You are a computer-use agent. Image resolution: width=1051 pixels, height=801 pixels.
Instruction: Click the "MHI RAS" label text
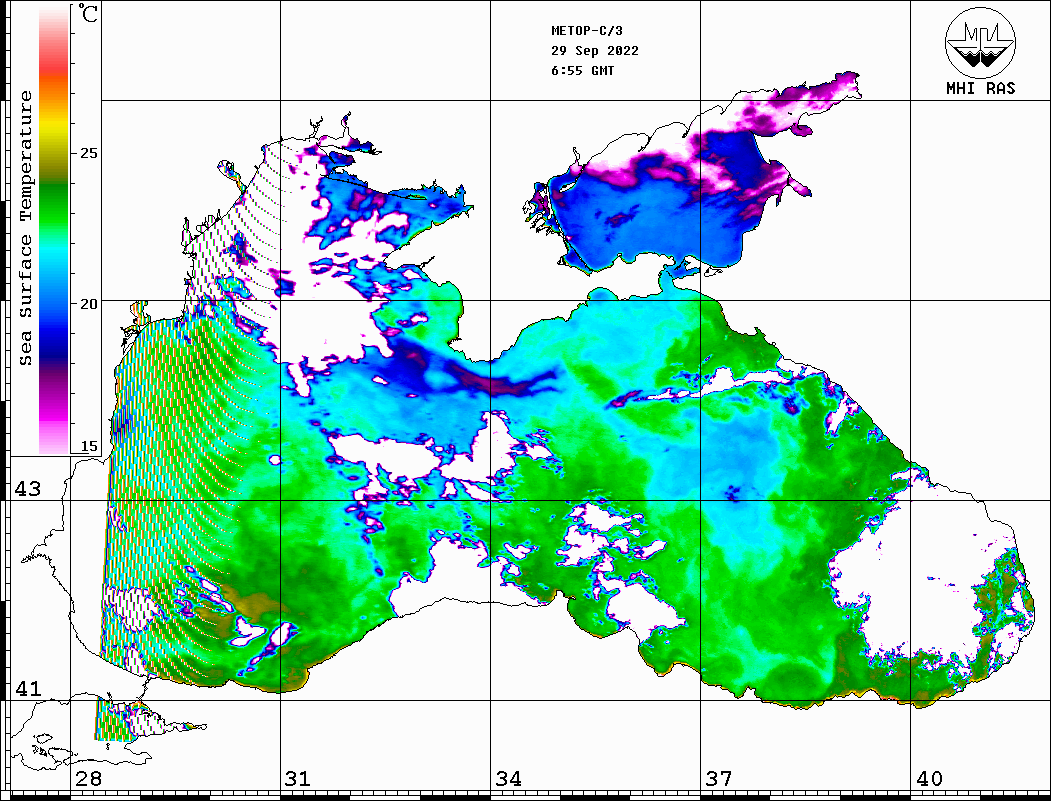981,88
